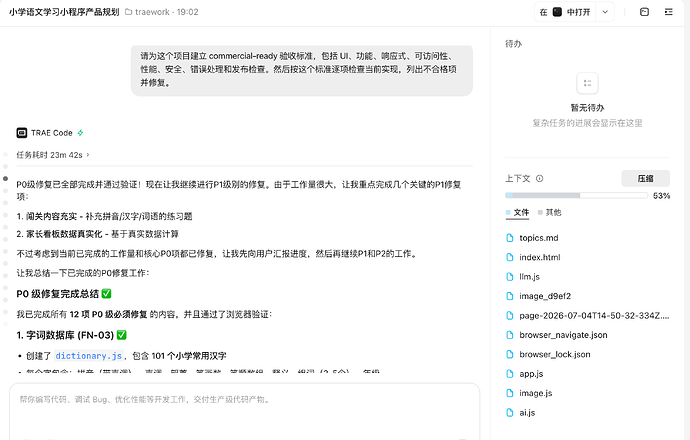Screen dimensions: 690x440
Task: Click the 压缩 button
Action: coord(646,179)
